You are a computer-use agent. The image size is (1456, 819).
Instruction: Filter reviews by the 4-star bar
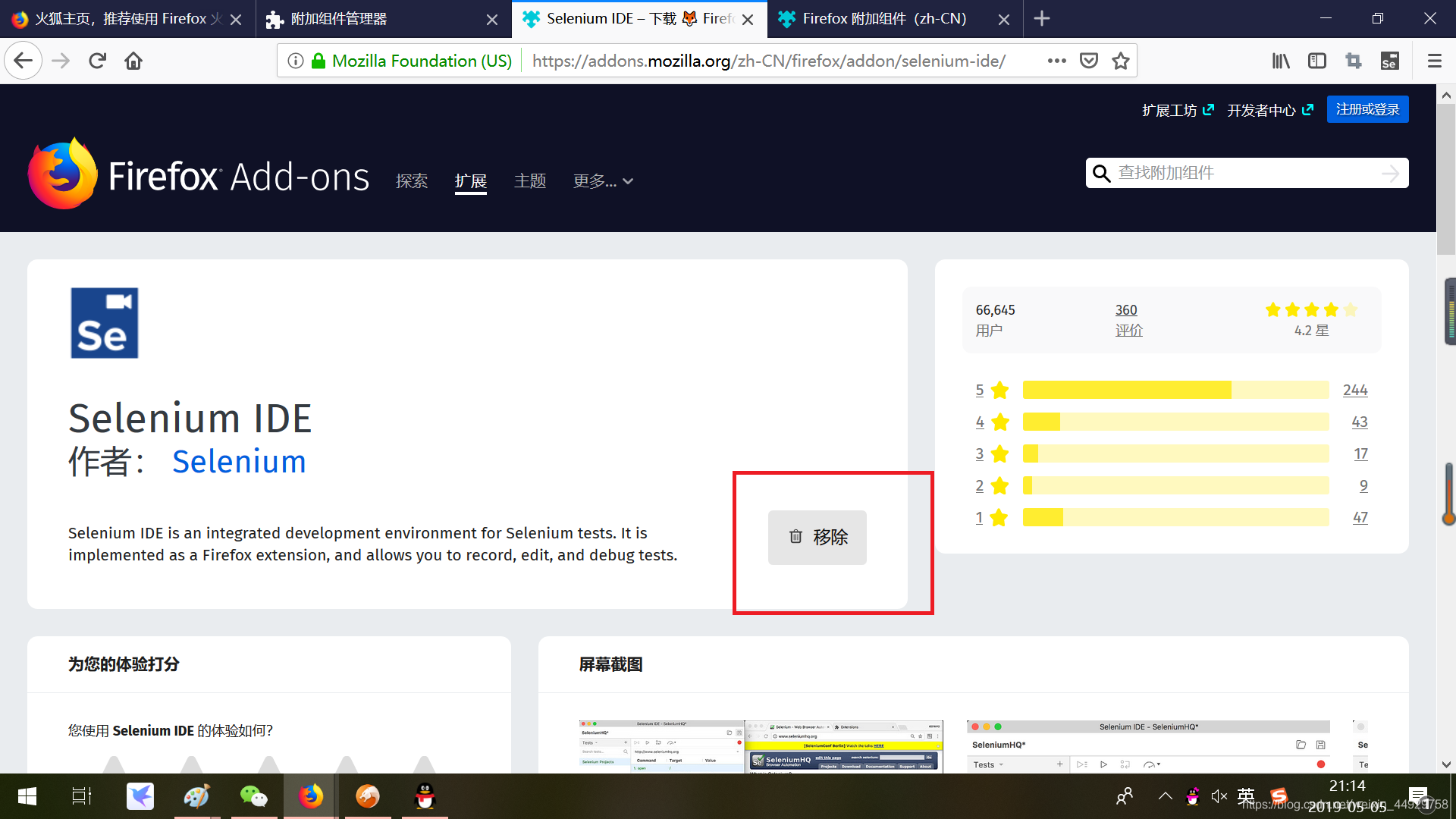tap(1175, 422)
